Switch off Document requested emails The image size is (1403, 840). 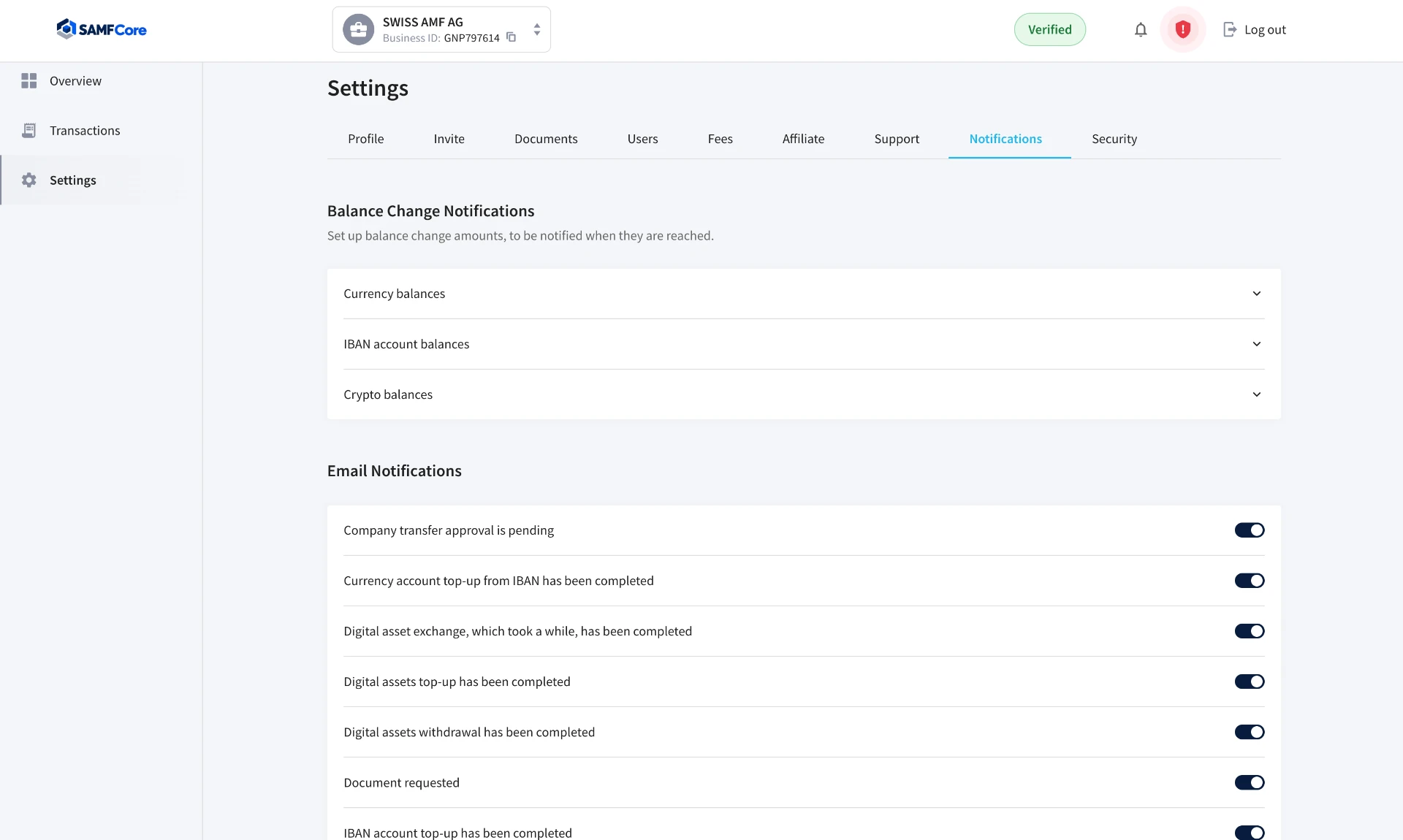1250,782
